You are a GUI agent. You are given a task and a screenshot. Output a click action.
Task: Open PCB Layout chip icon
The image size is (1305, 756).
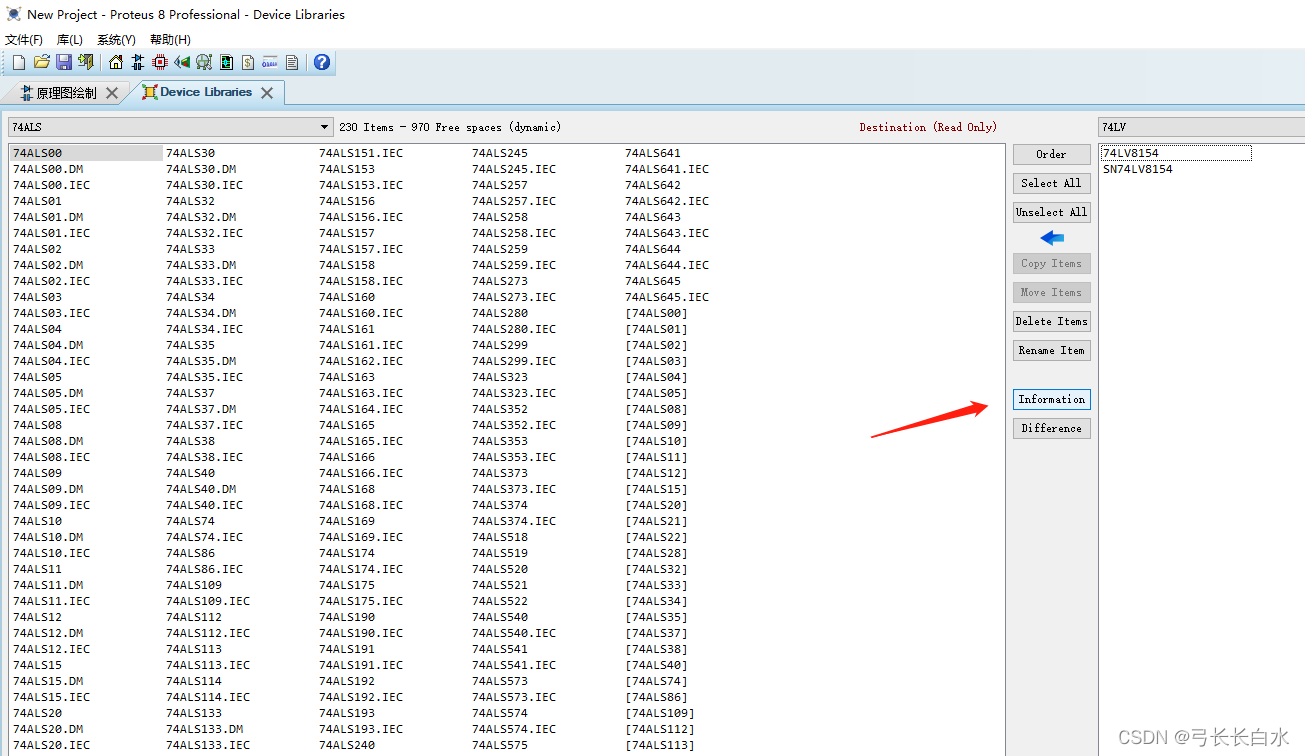(160, 62)
